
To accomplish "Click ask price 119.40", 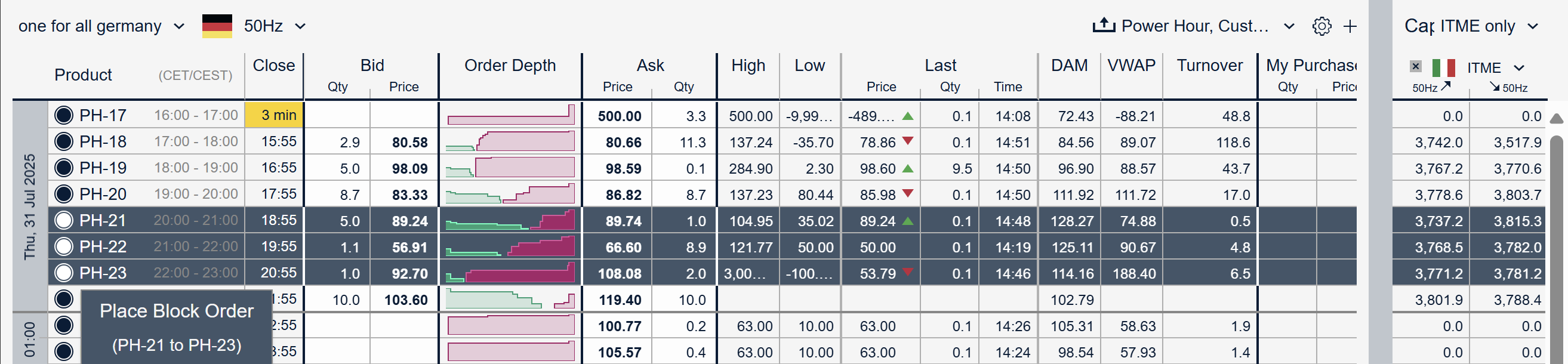I will click(620, 300).
